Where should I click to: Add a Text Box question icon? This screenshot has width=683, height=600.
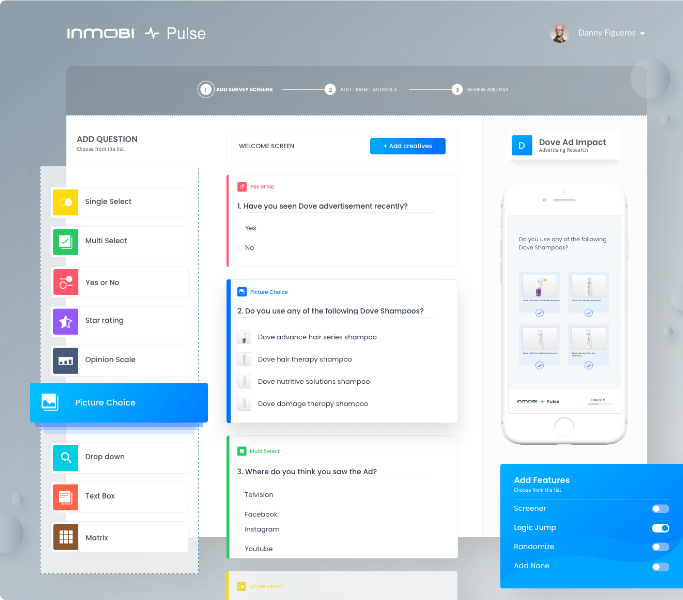click(x=65, y=496)
